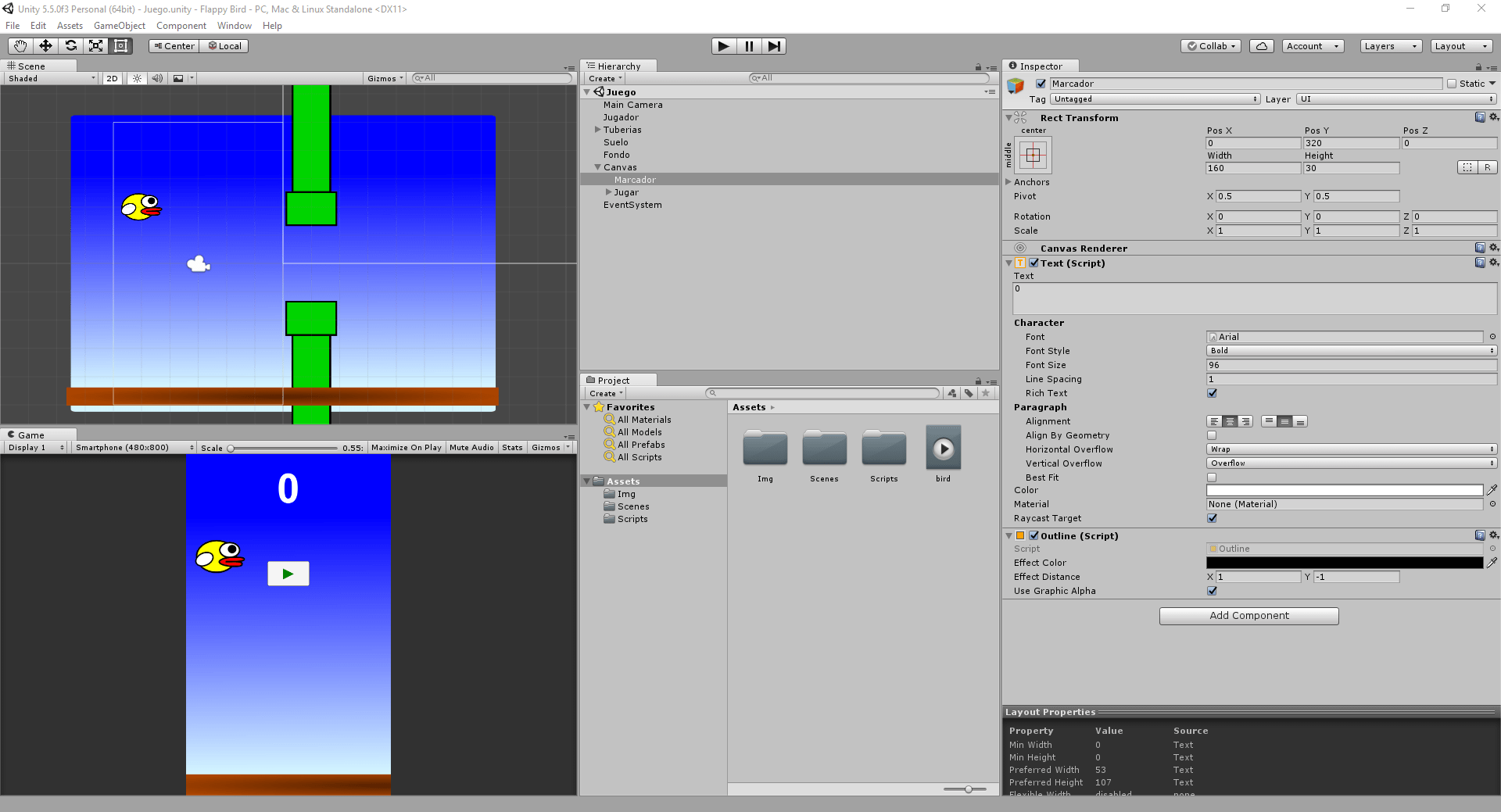Expand the Anchors section
Image resolution: width=1501 pixels, height=812 pixels.
[1008, 182]
